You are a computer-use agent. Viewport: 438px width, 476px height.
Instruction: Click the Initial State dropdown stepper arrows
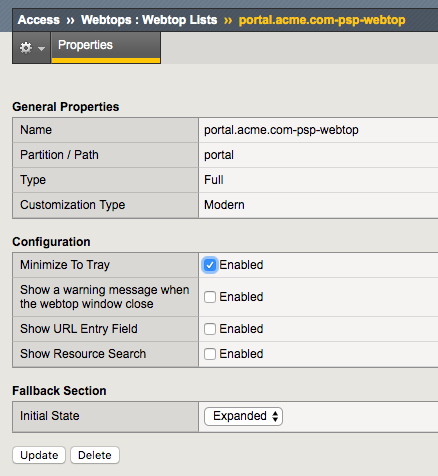(x=275, y=416)
